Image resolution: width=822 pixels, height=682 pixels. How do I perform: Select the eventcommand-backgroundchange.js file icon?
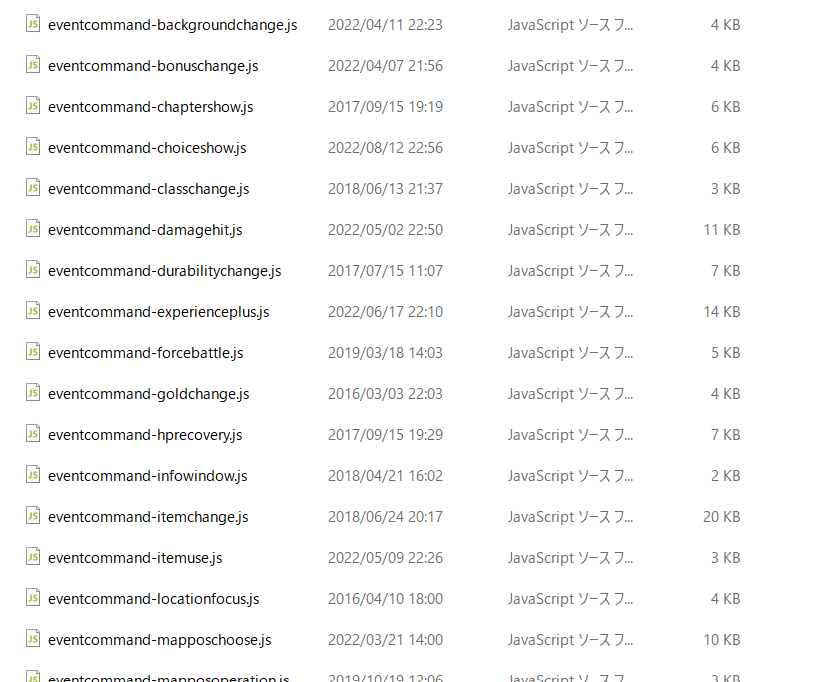(33, 24)
